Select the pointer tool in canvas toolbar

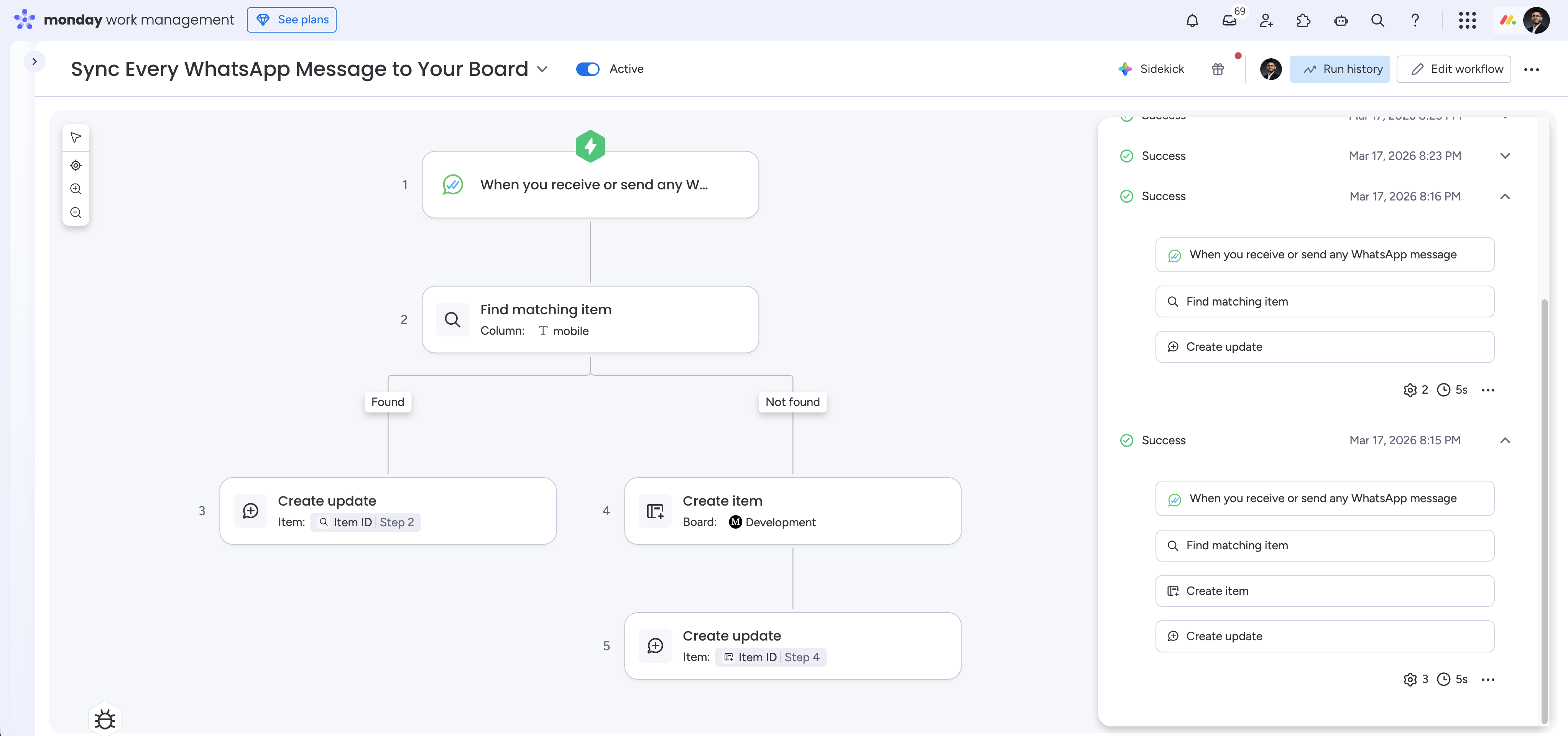(76, 138)
